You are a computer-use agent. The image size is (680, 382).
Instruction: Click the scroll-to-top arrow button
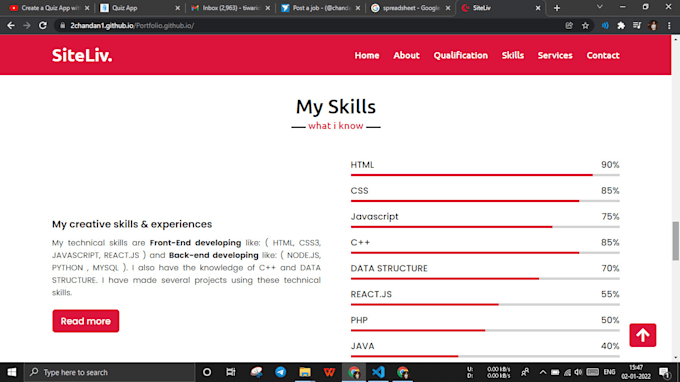643,335
